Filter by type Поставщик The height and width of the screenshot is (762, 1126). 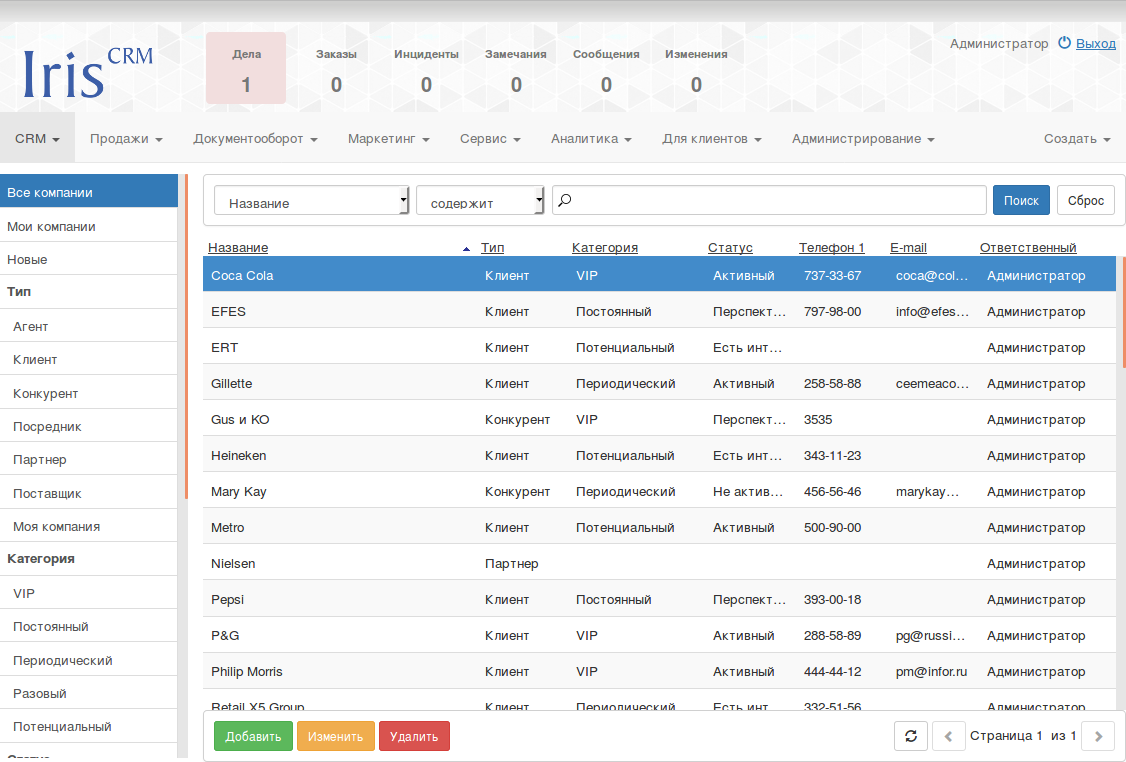point(88,493)
